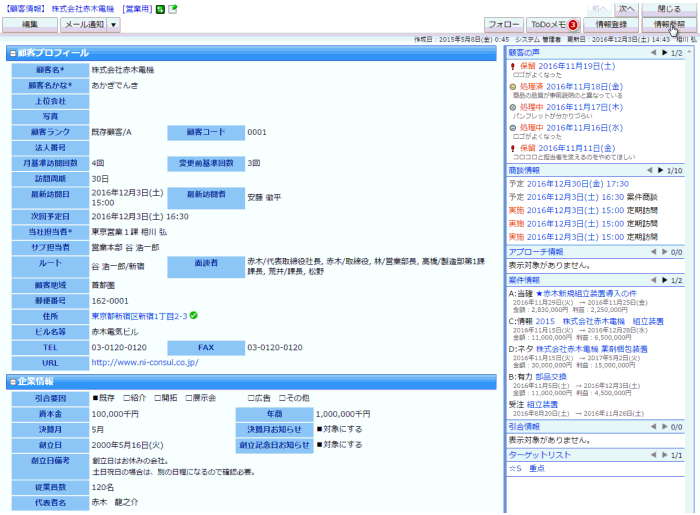Screen dimensions: 700x515
Task: Click the green verified checkmark beside the address
Action: click(x=193, y=317)
